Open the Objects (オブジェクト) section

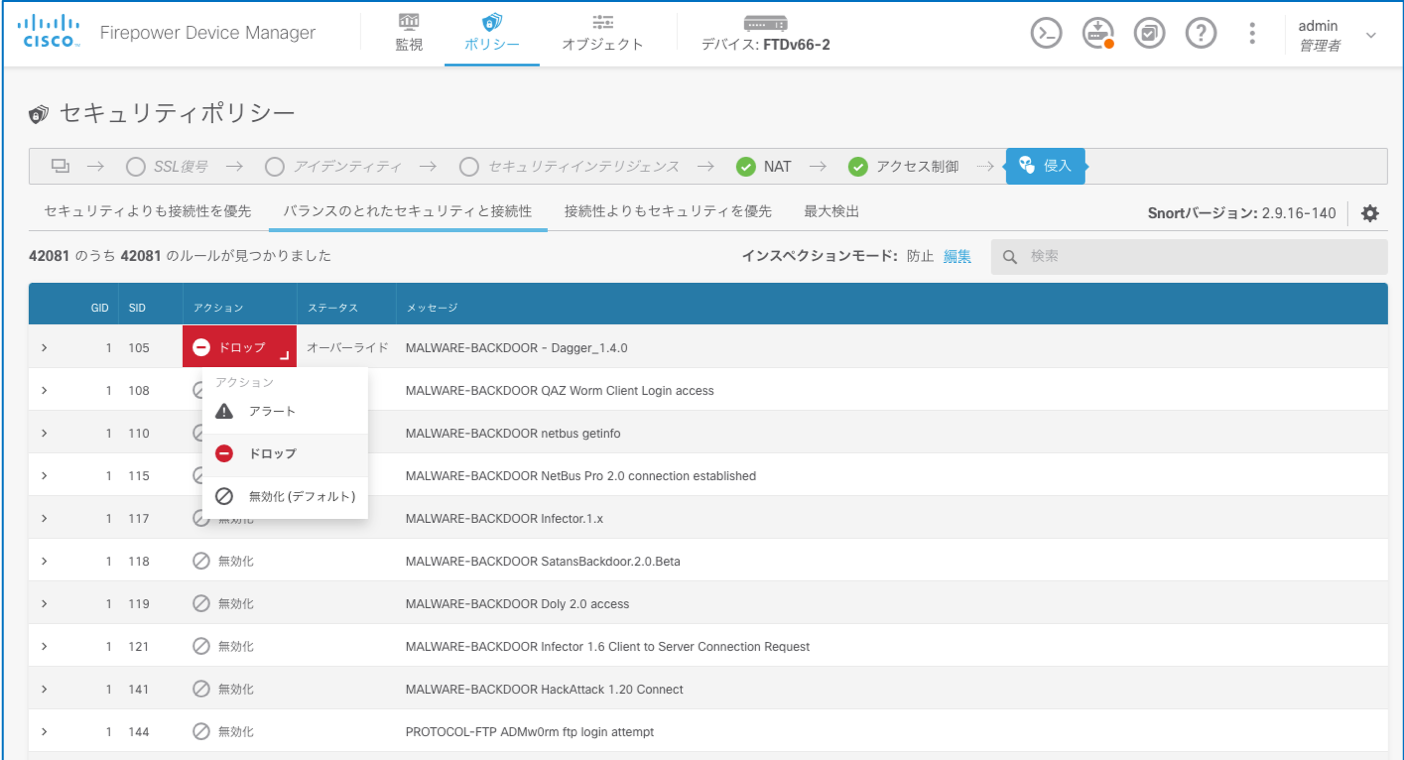tap(602, 33)
